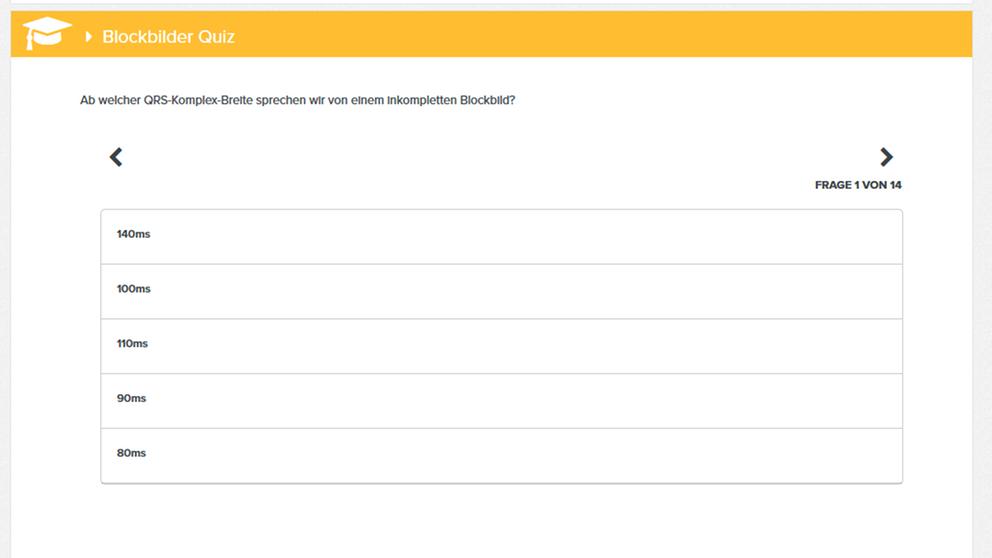
Task: Click the FRAGE 1 VON 14 counter
Action: (x=858, y=185)
